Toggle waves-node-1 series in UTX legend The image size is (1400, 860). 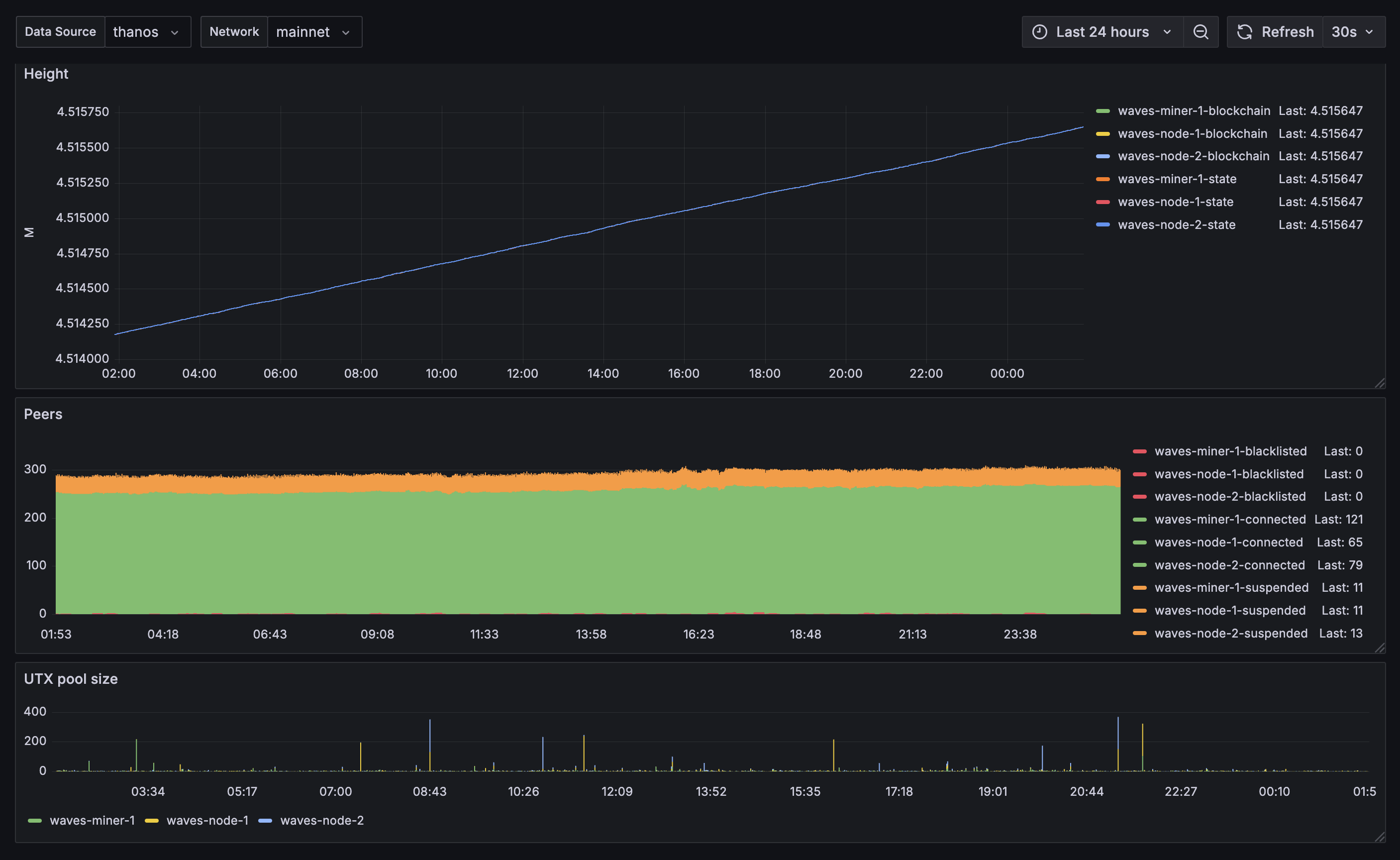207,820
